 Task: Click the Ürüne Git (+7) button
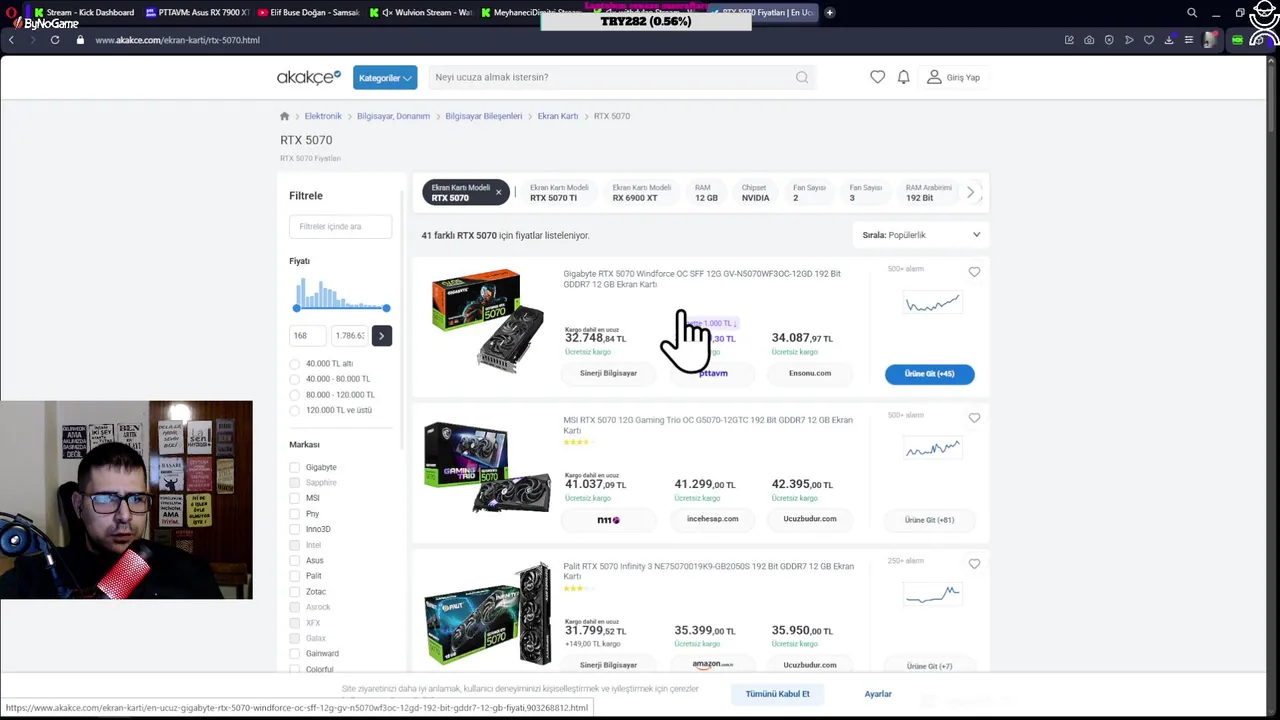tap(929, 666)
